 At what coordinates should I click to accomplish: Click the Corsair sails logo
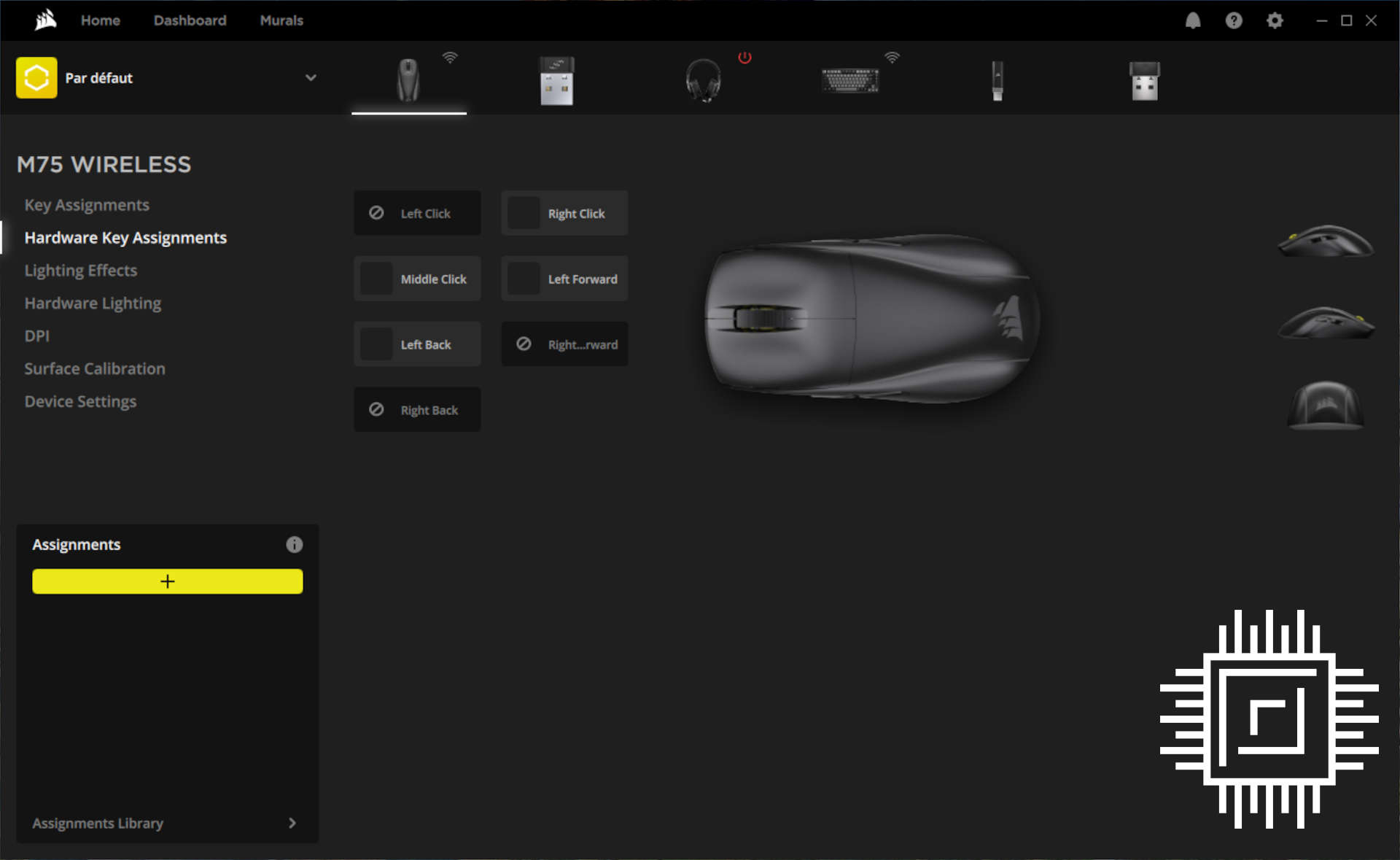[44, 20]
